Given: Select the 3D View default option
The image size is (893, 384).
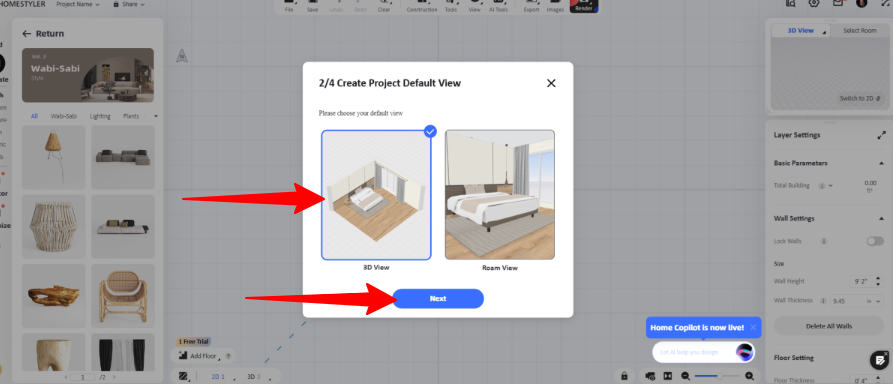Looking at the screenshot, I should (x=376, y=195).
